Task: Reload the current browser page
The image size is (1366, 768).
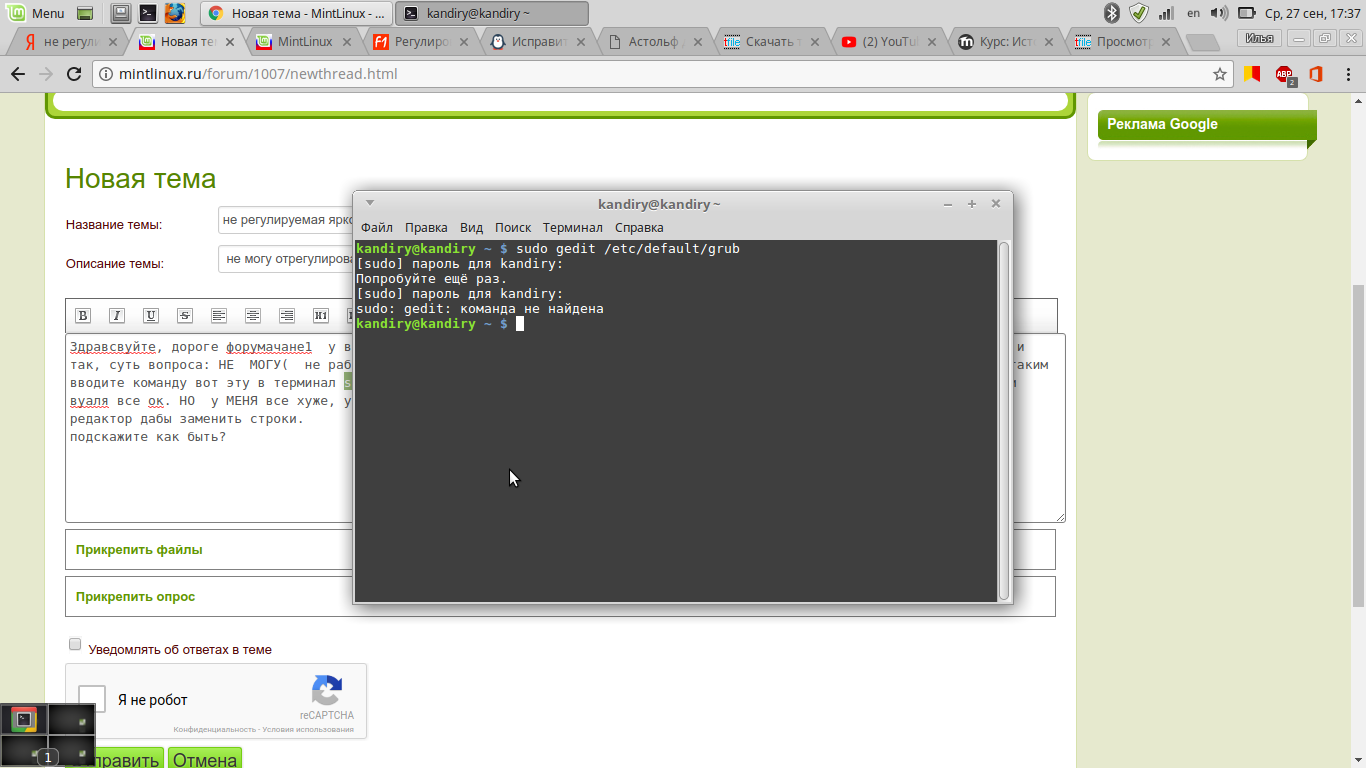Action: pyautogui.click(x=73, y=74)
